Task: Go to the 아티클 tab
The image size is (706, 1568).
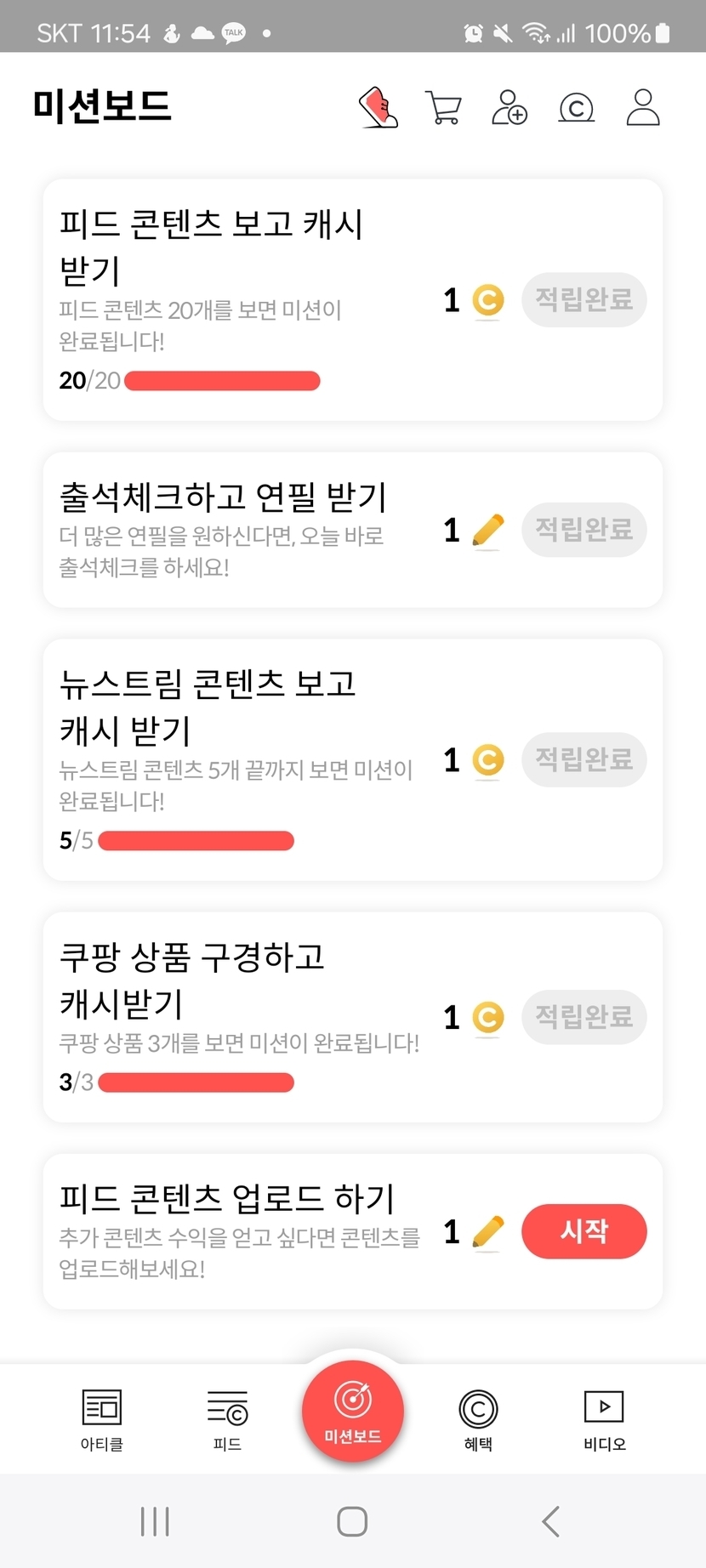Action: pos(102,1418)
